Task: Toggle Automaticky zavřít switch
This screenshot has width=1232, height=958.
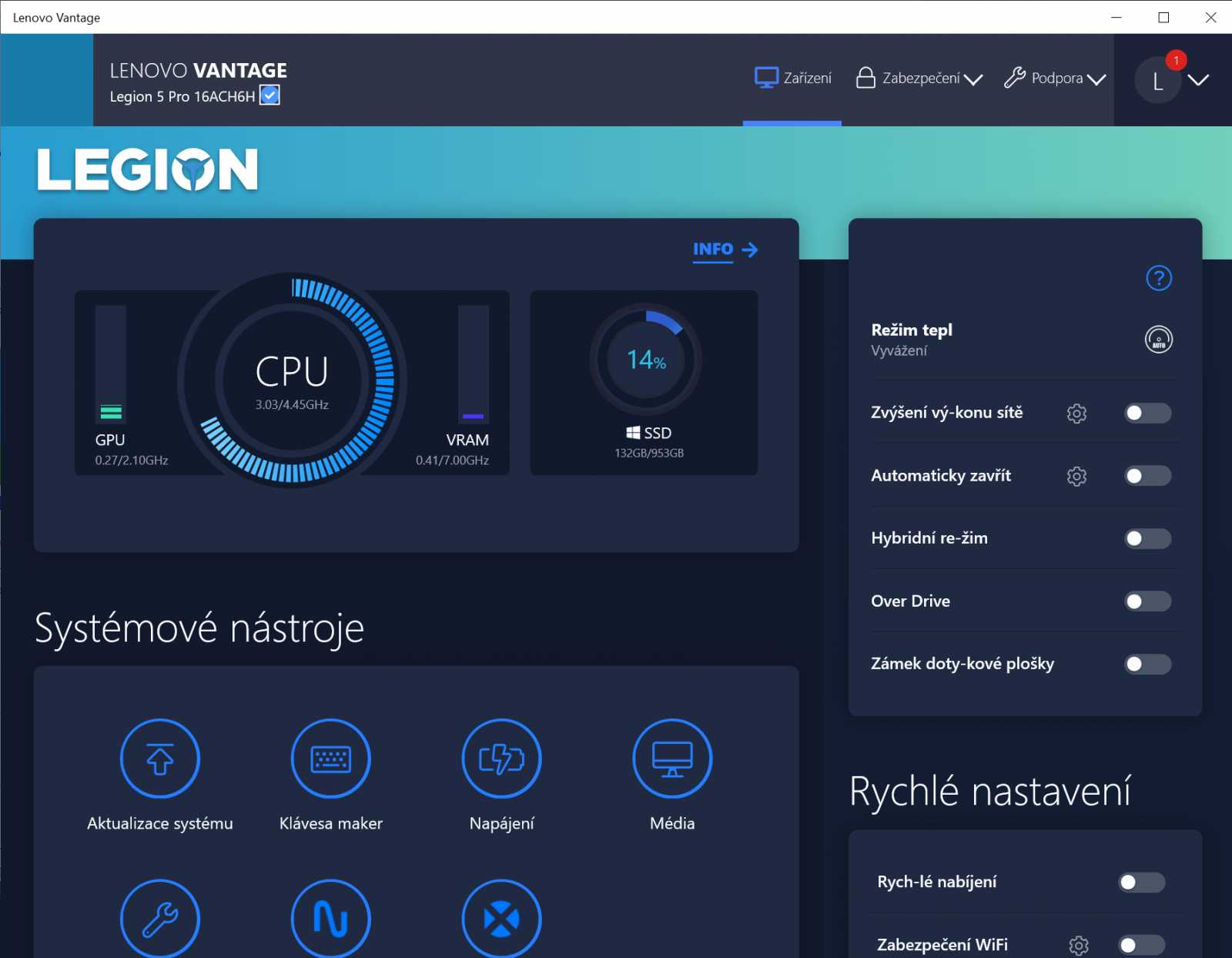Action: point(1147,476)
